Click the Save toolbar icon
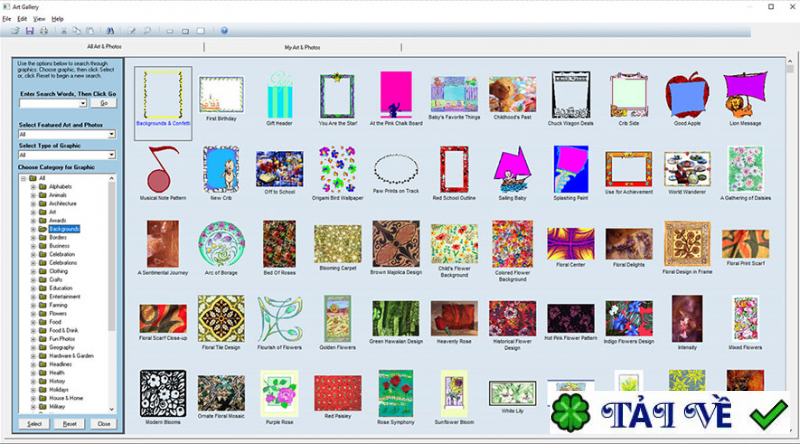This screenshot has height=444, width=800. [x=30, y=31]
